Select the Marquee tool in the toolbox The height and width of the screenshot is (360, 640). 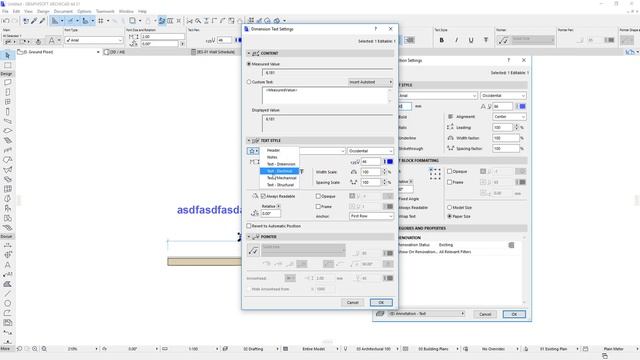click(7, 65)
